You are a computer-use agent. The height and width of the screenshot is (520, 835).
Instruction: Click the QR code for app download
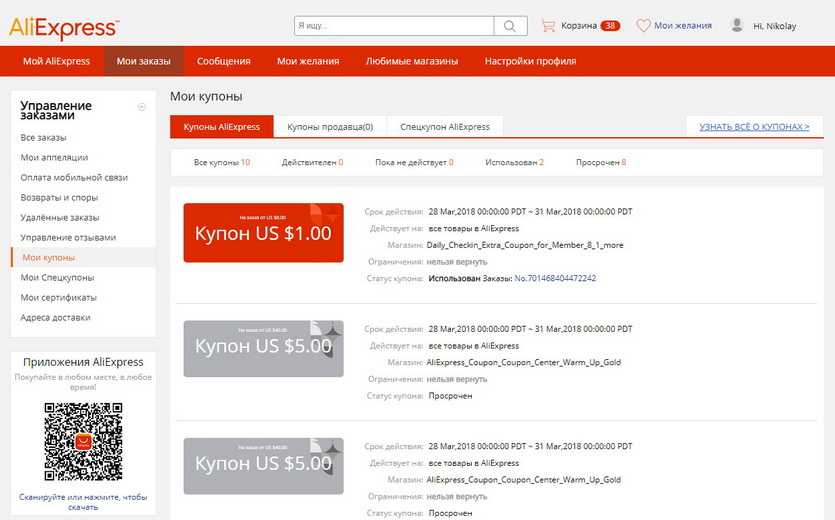(84, 441)
